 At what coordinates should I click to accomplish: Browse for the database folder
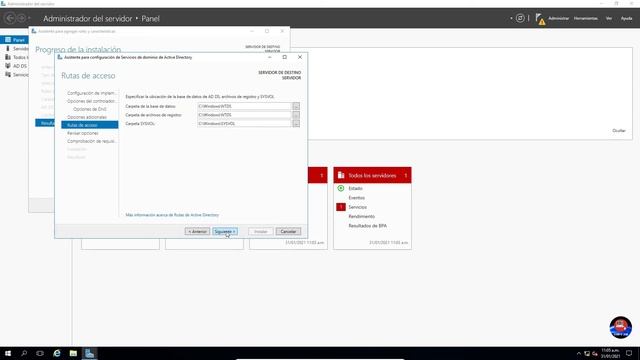[296, 106]
